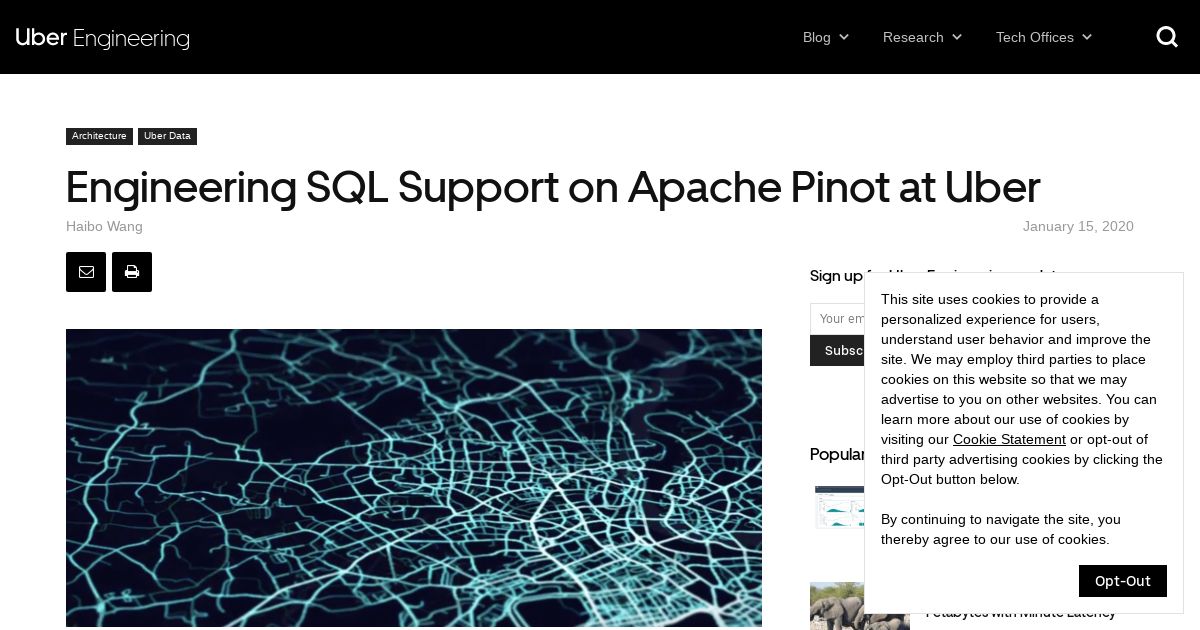Screen dimensions: 1200x630
Task: Open the search magnifier icon
Action: point(1167,37)
